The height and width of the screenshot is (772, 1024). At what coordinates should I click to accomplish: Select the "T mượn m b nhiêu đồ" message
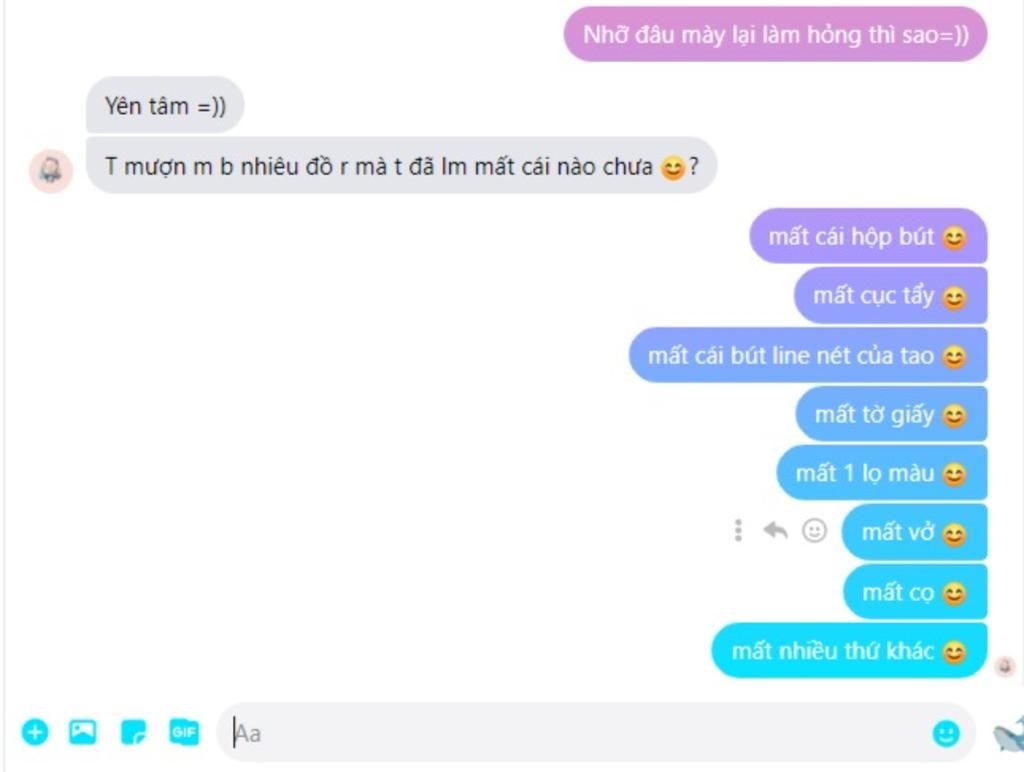coord(402,166)
